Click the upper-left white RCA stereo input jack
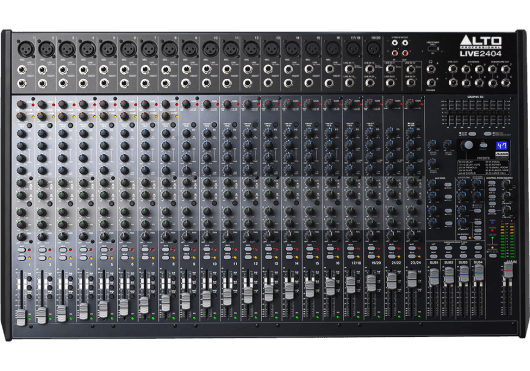 coord(395,43)
